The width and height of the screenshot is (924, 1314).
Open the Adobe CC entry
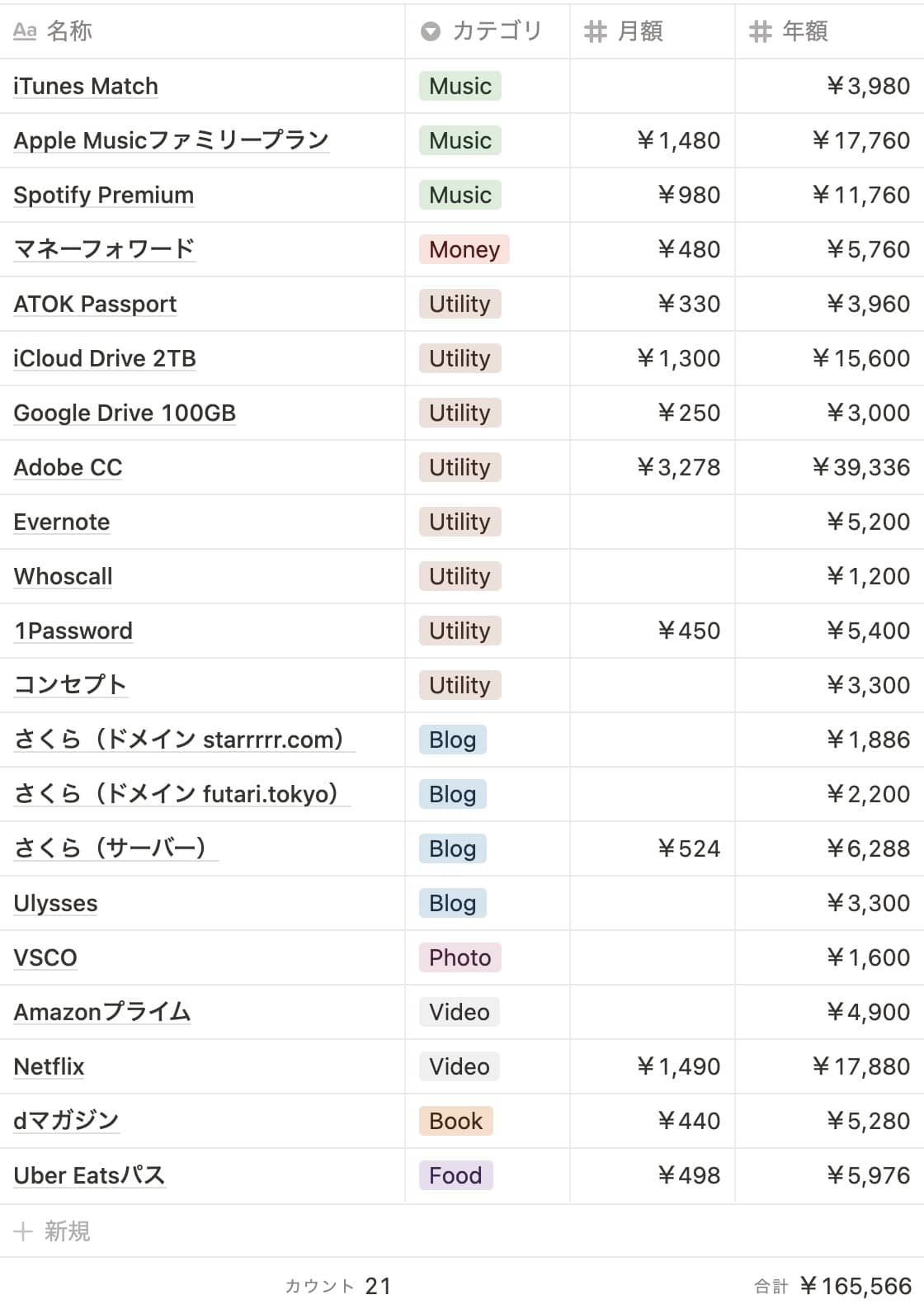[x=68, y=468]
